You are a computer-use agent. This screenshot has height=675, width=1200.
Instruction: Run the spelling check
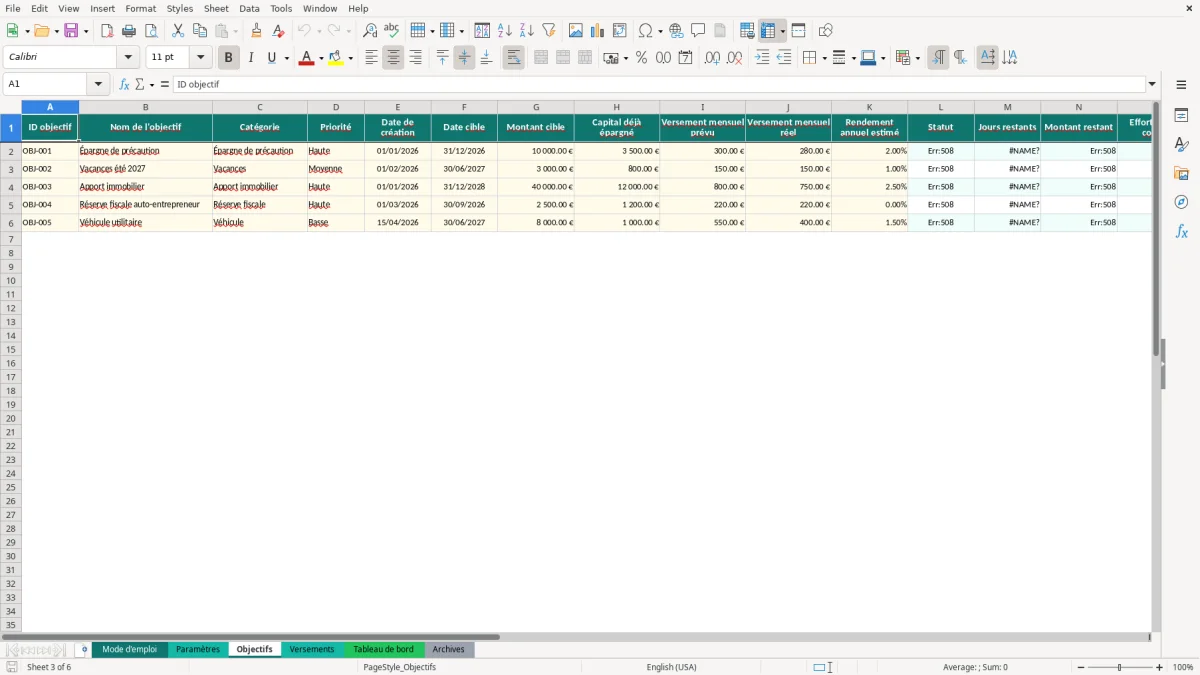coord(392,31)
